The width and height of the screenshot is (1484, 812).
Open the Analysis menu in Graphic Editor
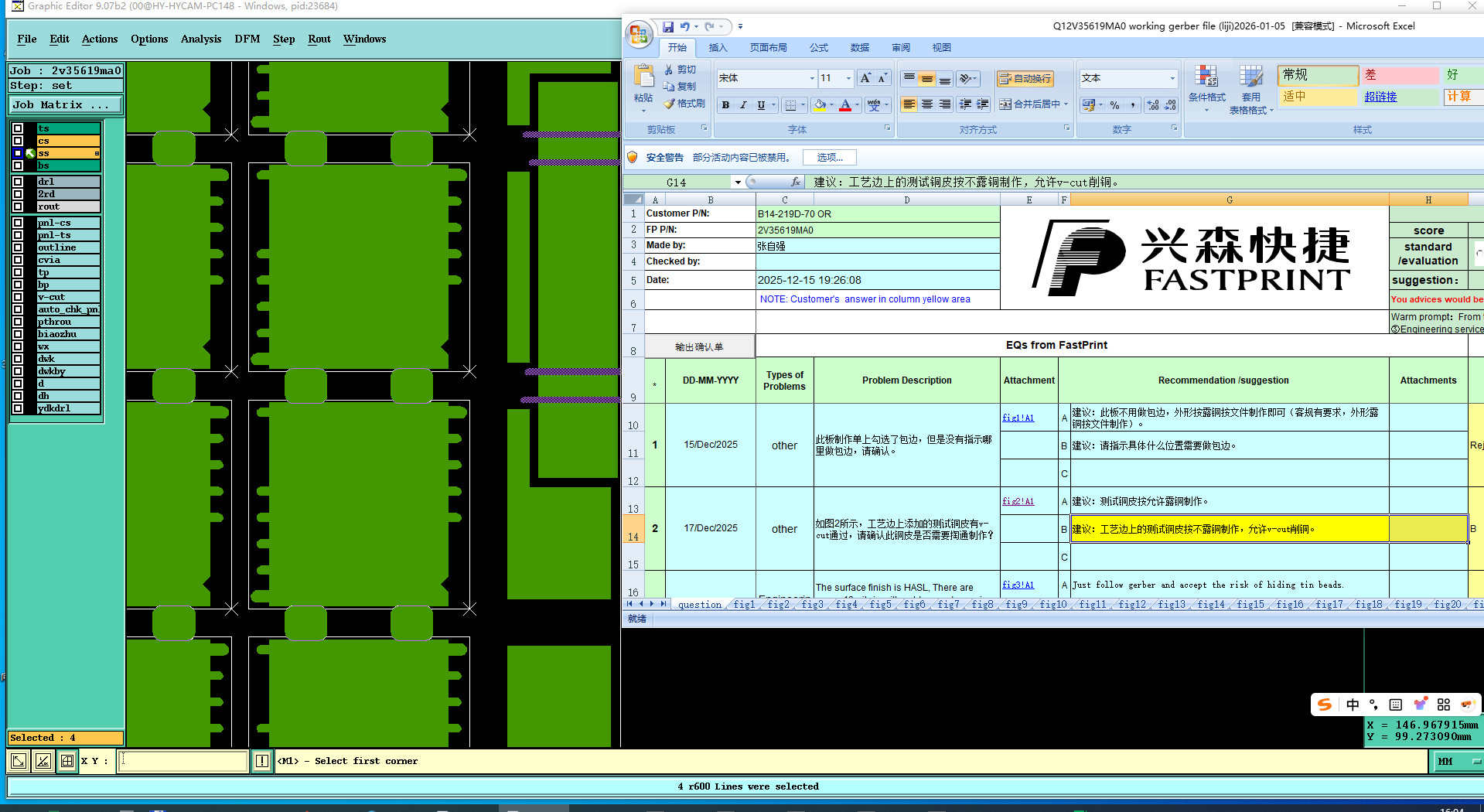pyautogui.click(x=201, y=39)
